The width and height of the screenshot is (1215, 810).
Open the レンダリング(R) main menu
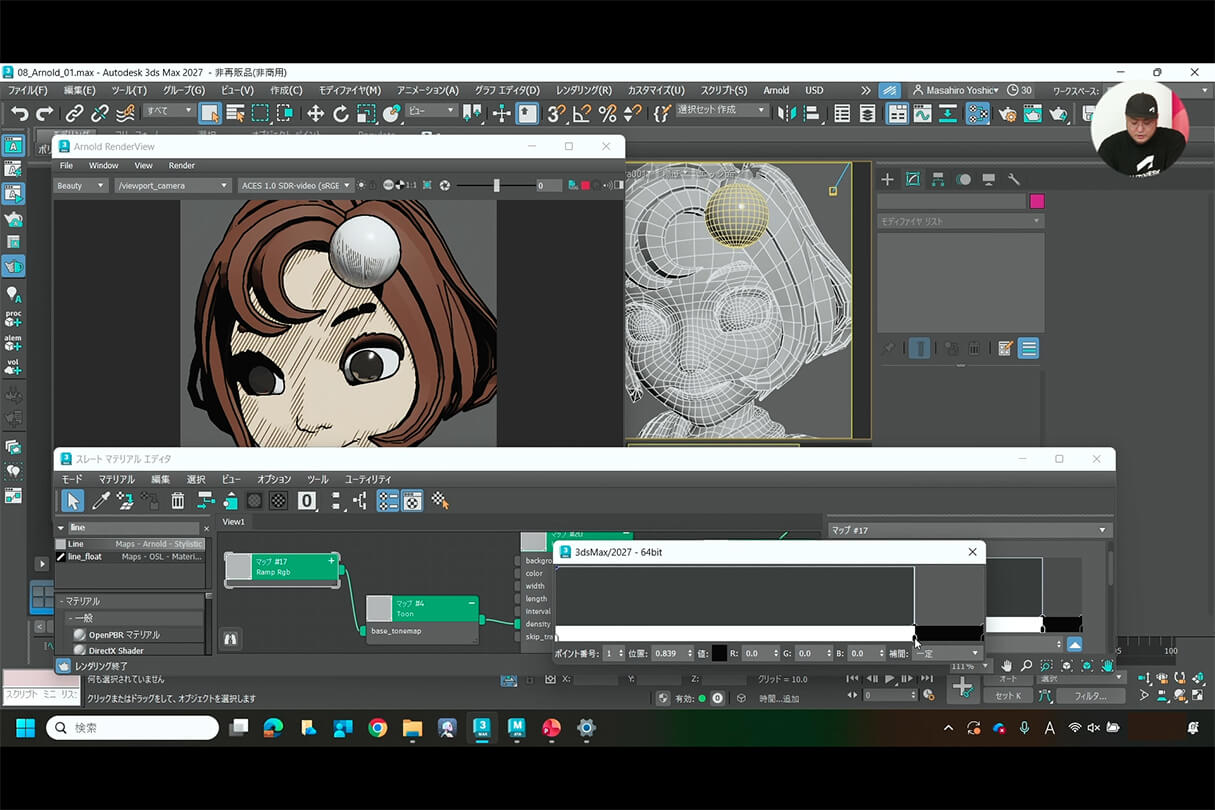583,90
